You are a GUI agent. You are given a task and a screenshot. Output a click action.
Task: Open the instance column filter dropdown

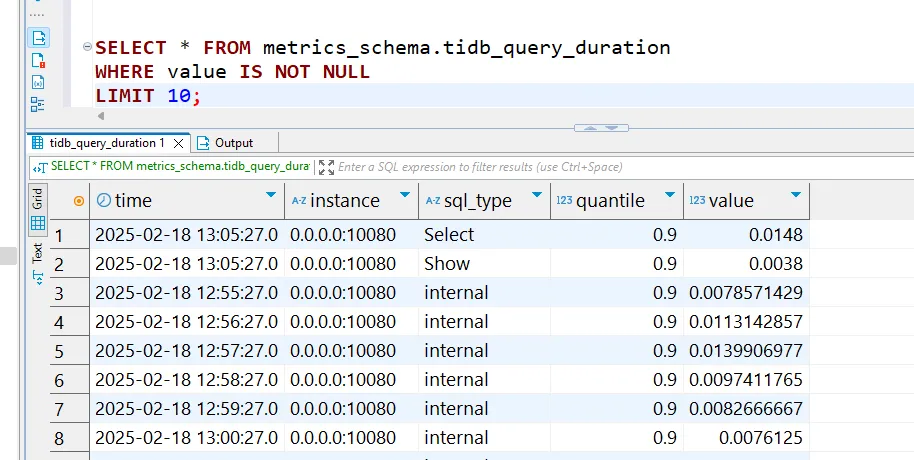point(404,195)
